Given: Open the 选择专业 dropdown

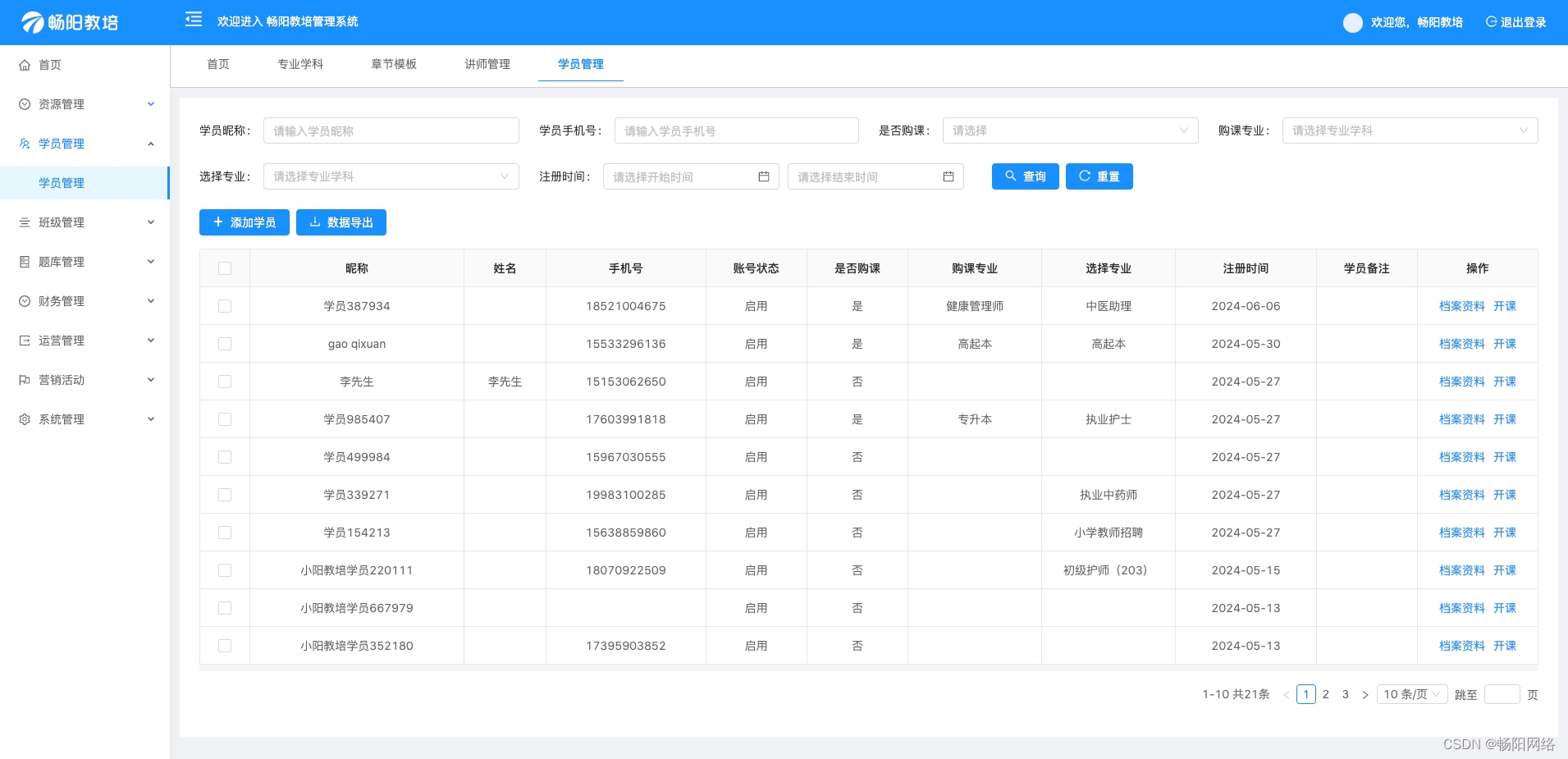Looking at the screenshot, I should point(391,176).
